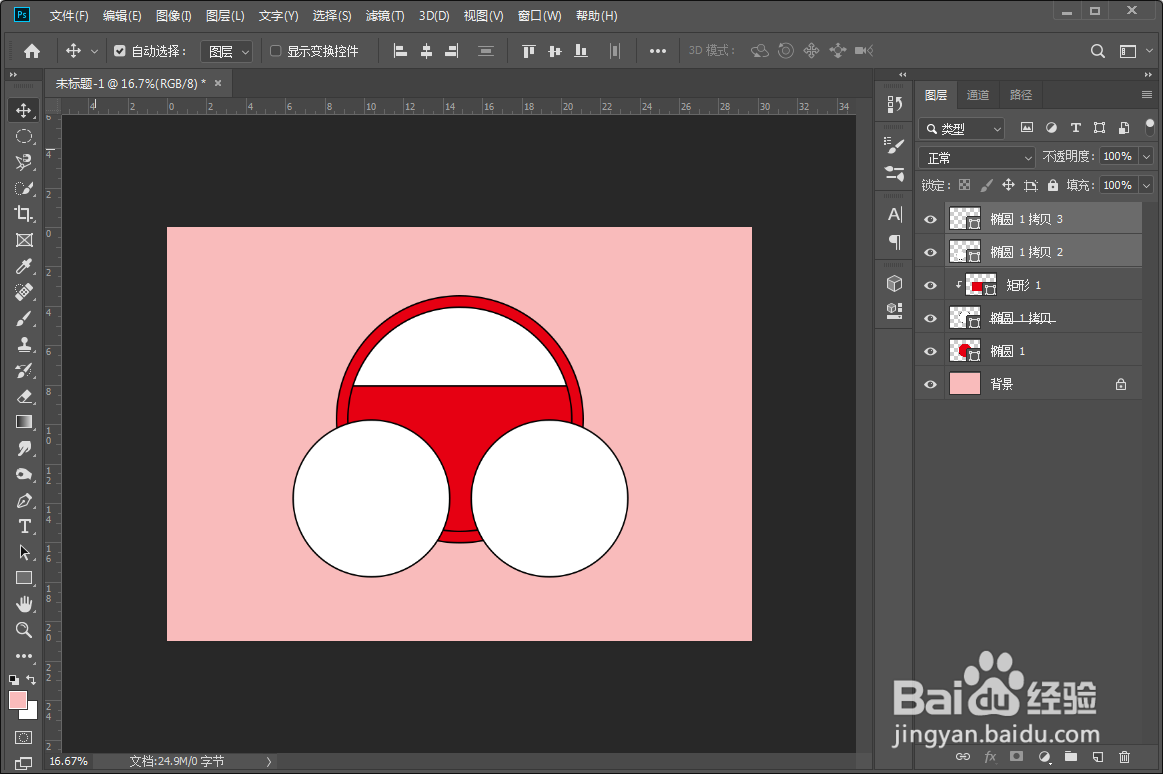Open the 图层 auto-select target dropdown
The height and width of the screenshot is (774, 1163).
click(x=228, y=51)
